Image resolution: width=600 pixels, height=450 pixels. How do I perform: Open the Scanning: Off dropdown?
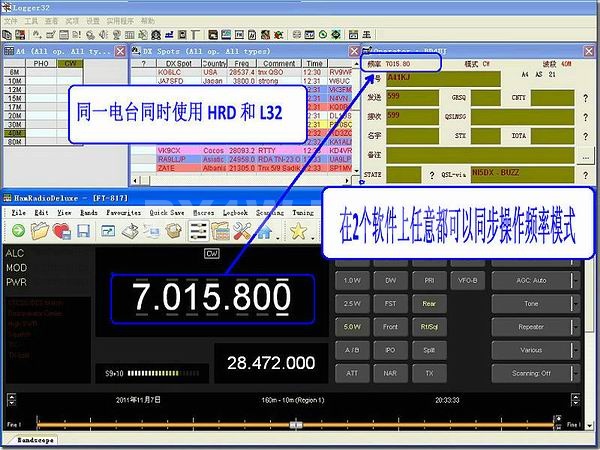536,373
